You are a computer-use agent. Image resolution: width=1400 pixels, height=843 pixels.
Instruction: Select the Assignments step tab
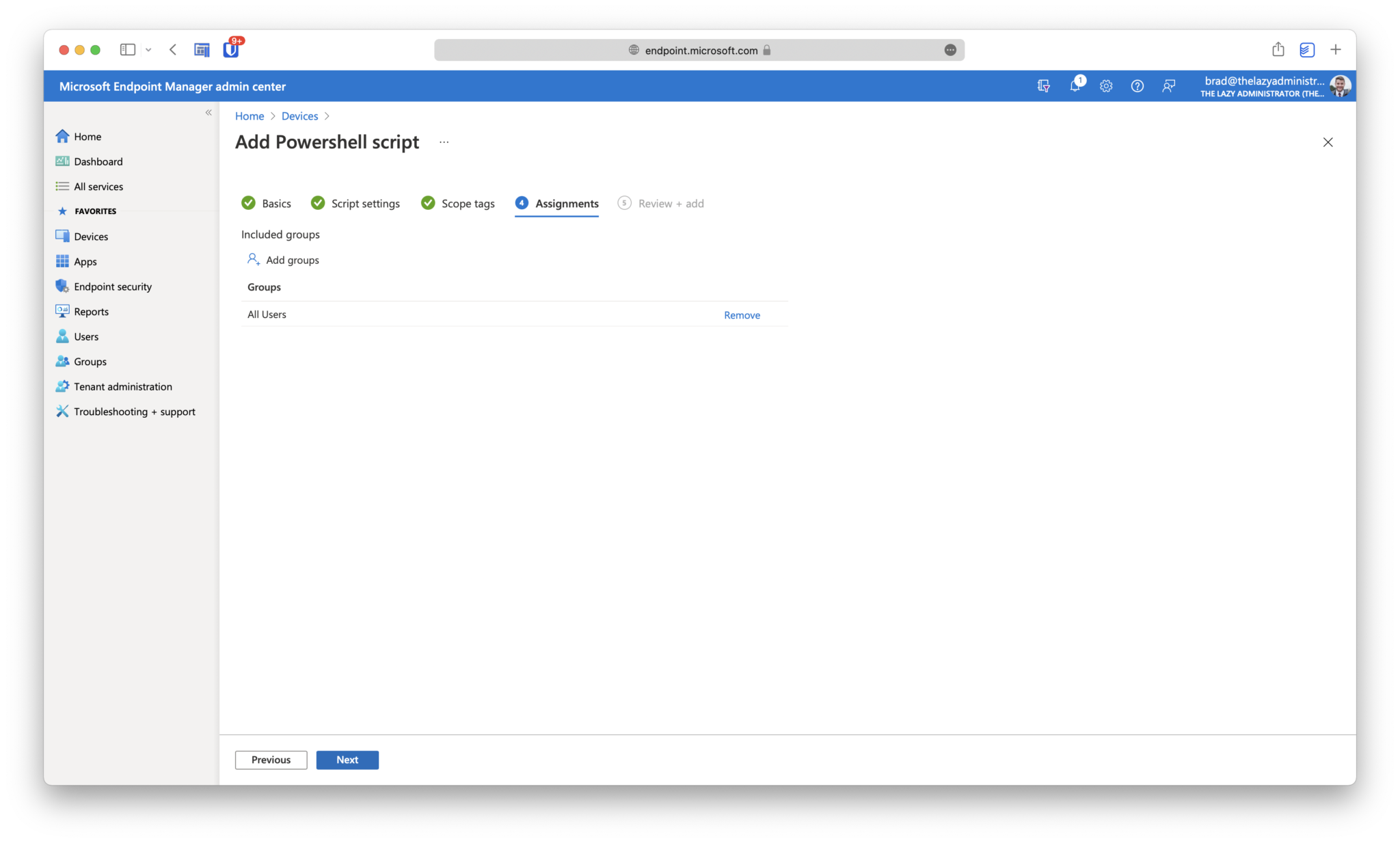(557, 203)
